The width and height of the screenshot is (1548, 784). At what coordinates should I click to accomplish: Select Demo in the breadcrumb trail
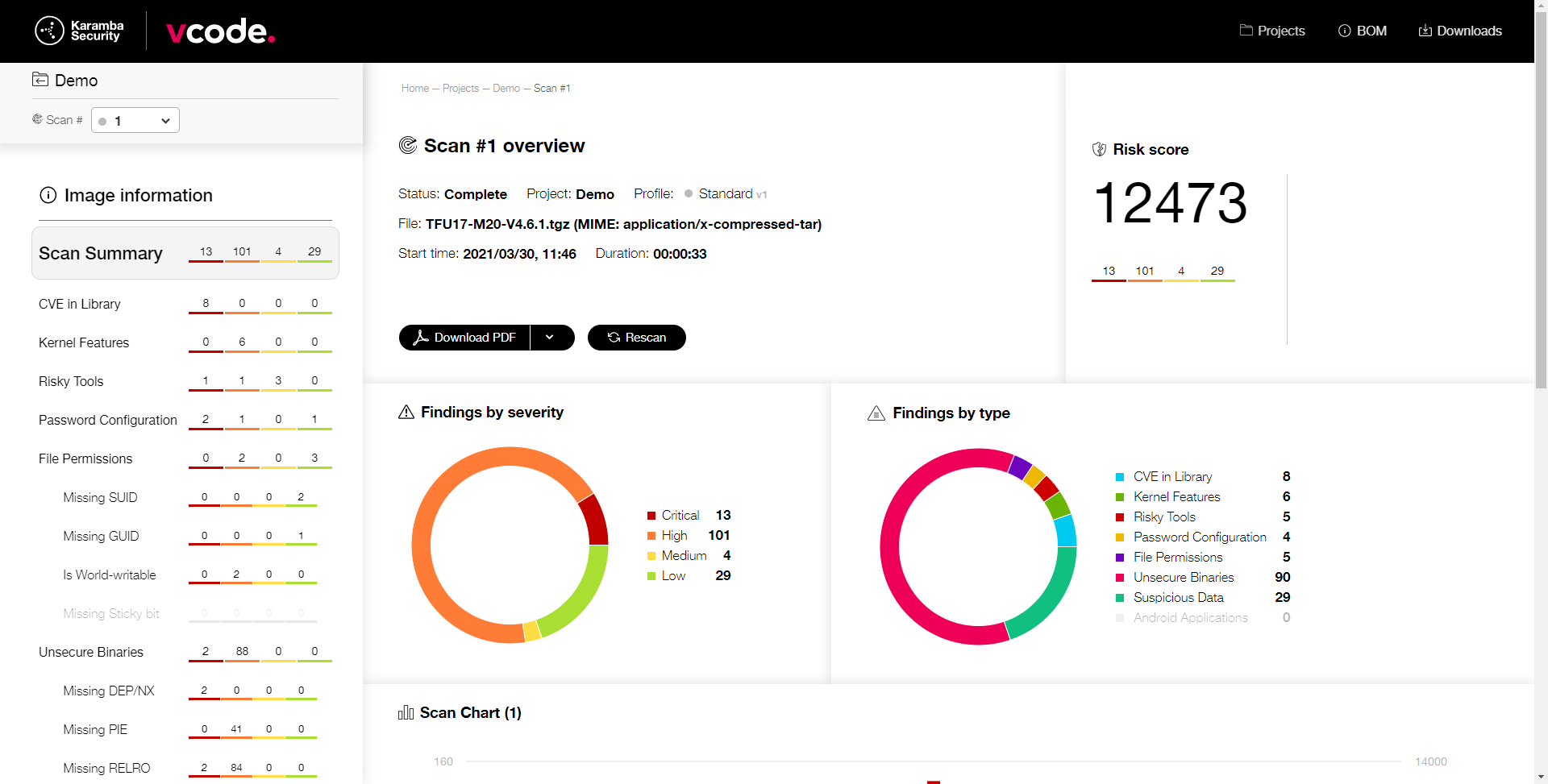(506, 88)
